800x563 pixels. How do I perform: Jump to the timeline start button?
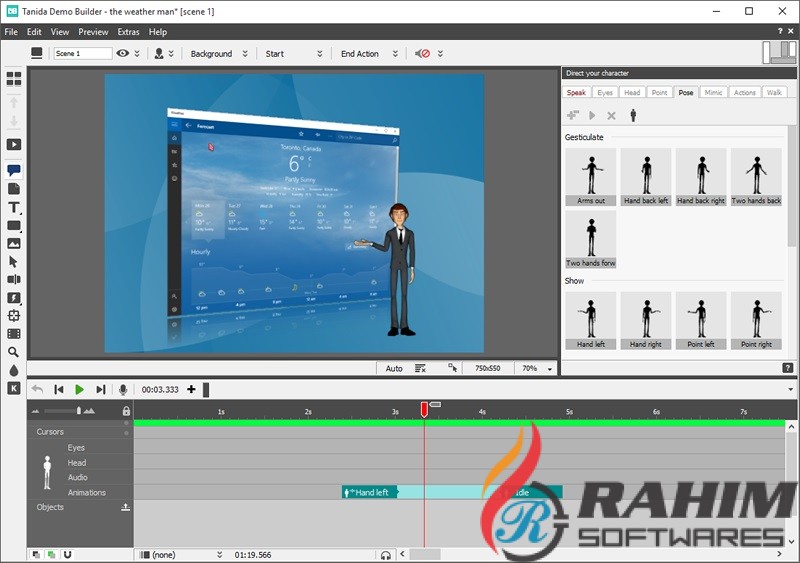click(59, 389)
